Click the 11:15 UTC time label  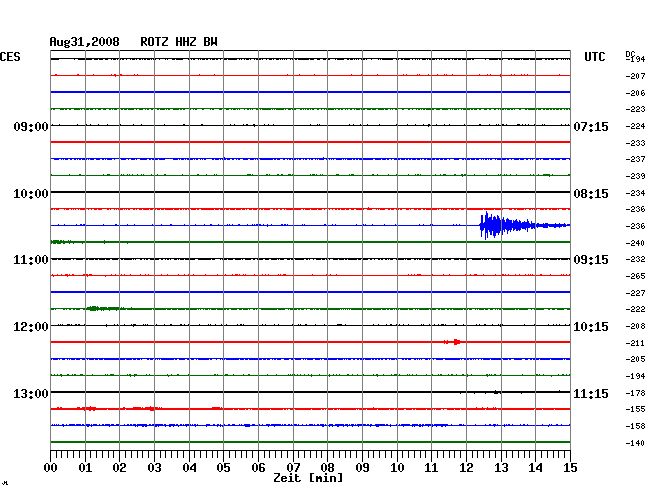(591, 393)
